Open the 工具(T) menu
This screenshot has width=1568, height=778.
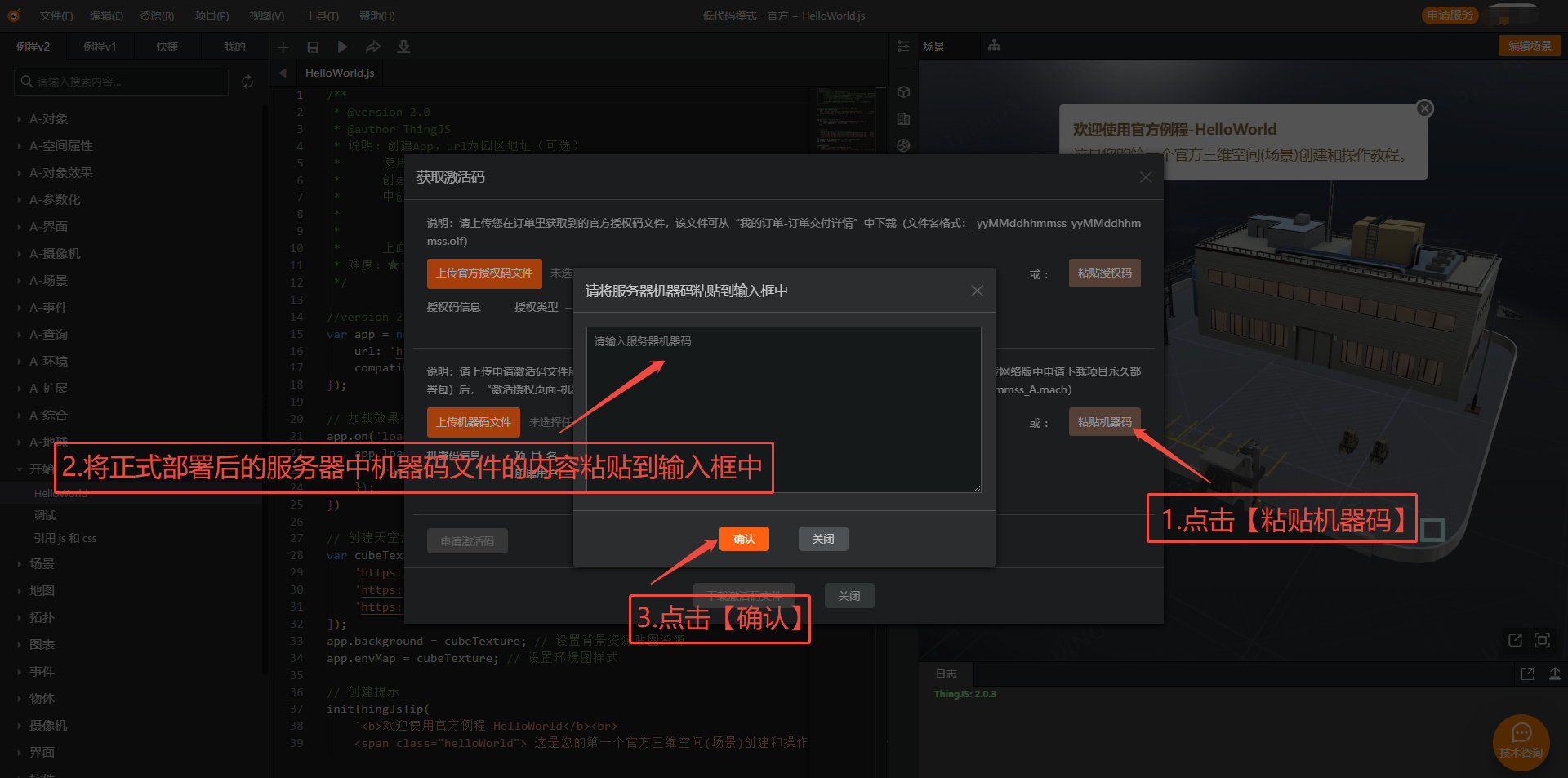point(322,16)
